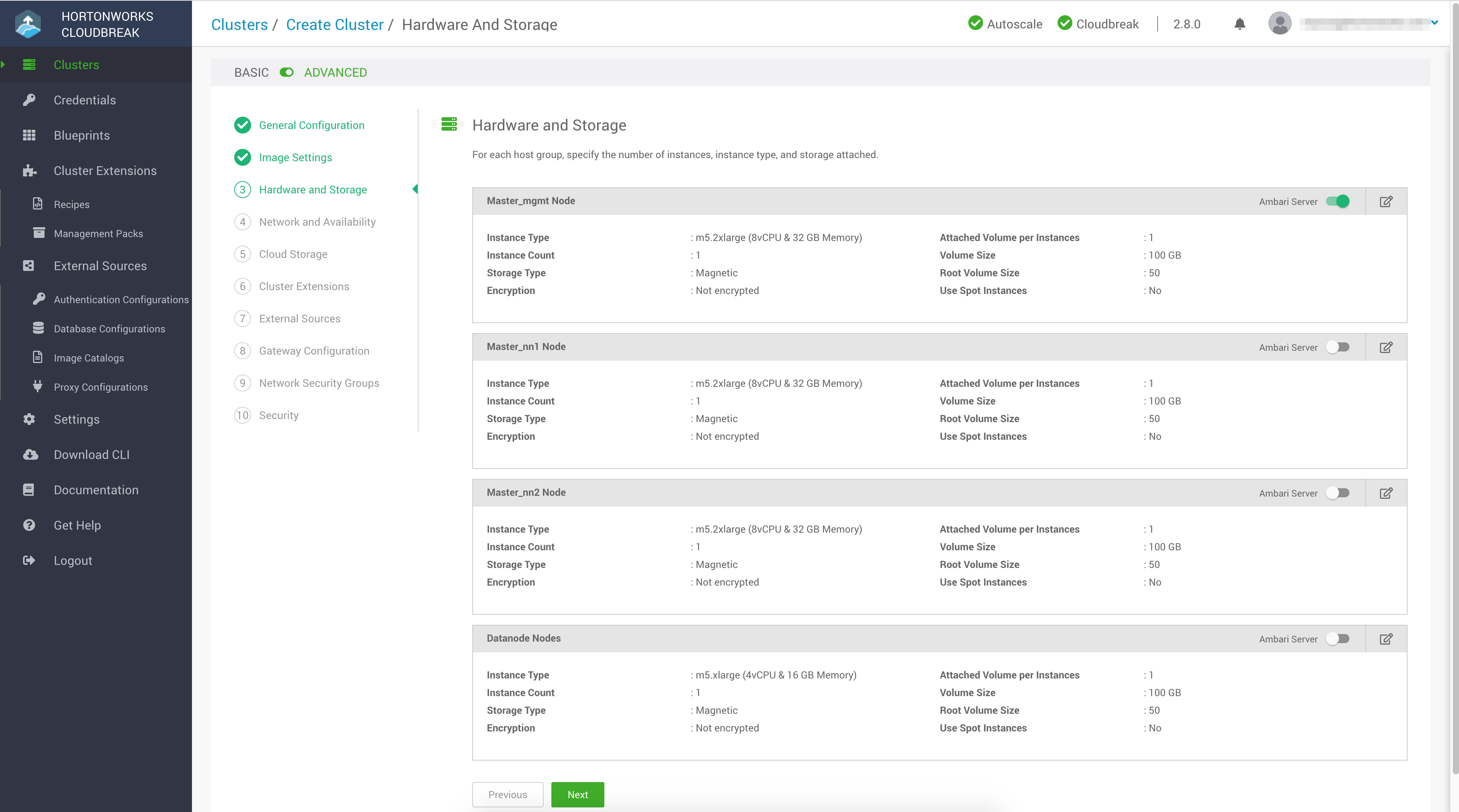Open the Recipes section
1459x812 pixels.
[71, 204]
